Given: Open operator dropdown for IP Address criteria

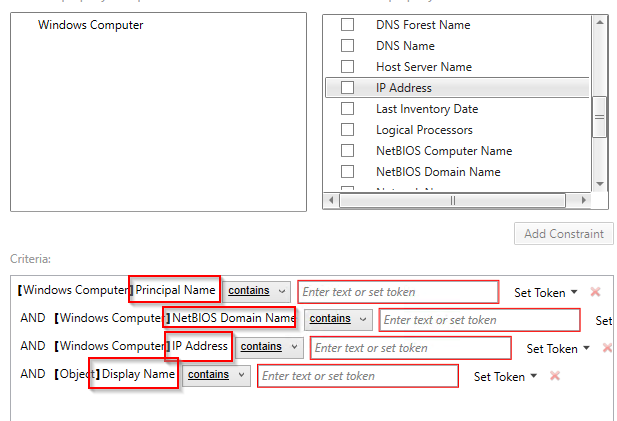Looking at the screenshot, I should (269, 347).
